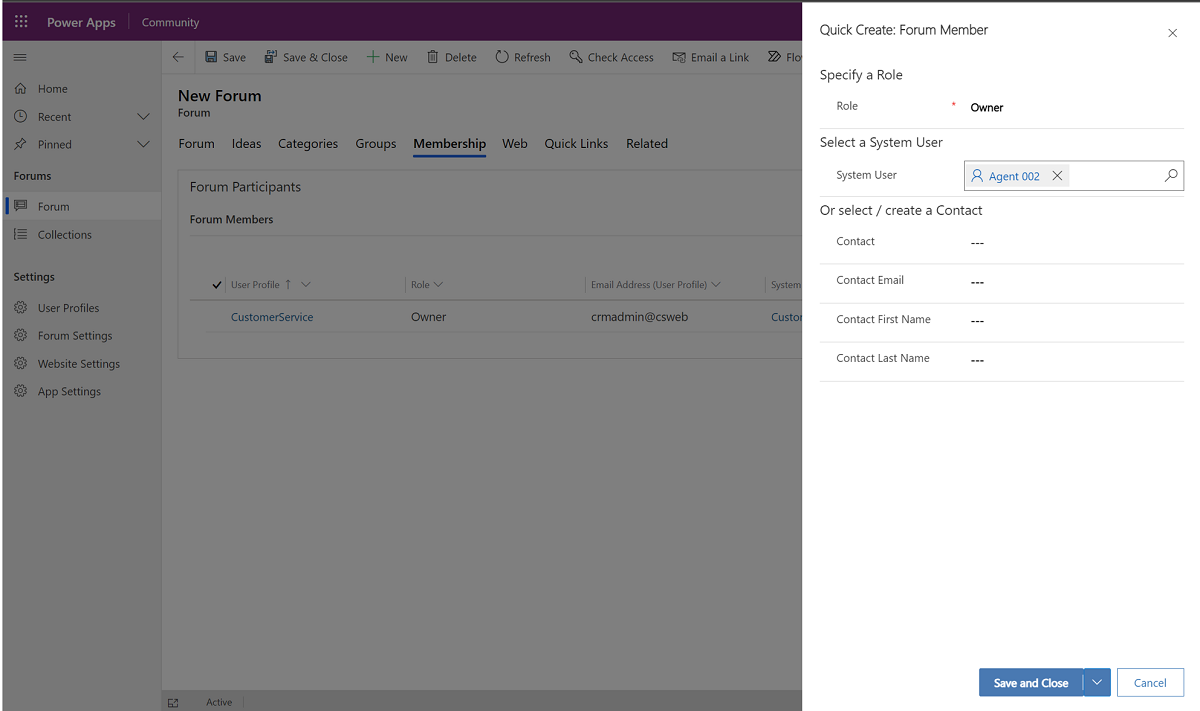
Task: Click the Power Apps title
Action: pos(81,22)
